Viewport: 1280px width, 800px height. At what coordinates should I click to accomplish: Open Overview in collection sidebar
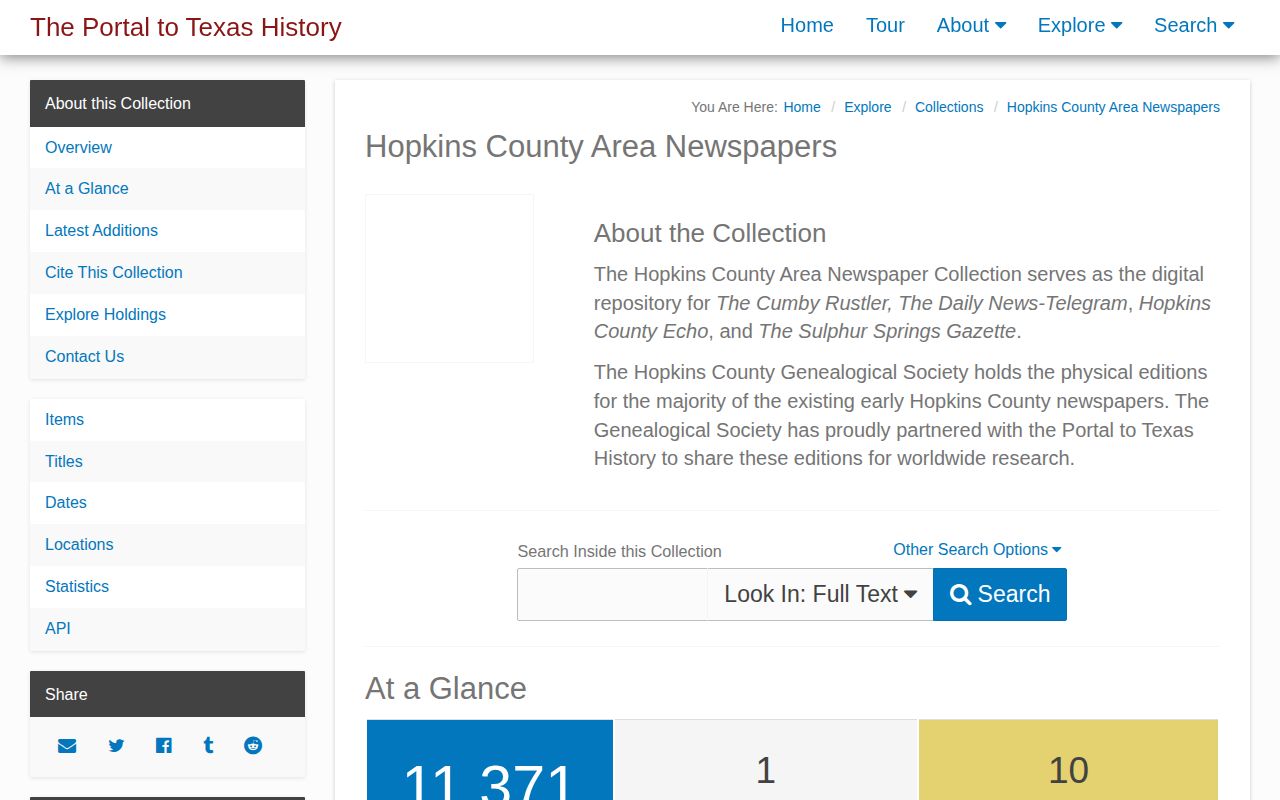coord(167,147)
